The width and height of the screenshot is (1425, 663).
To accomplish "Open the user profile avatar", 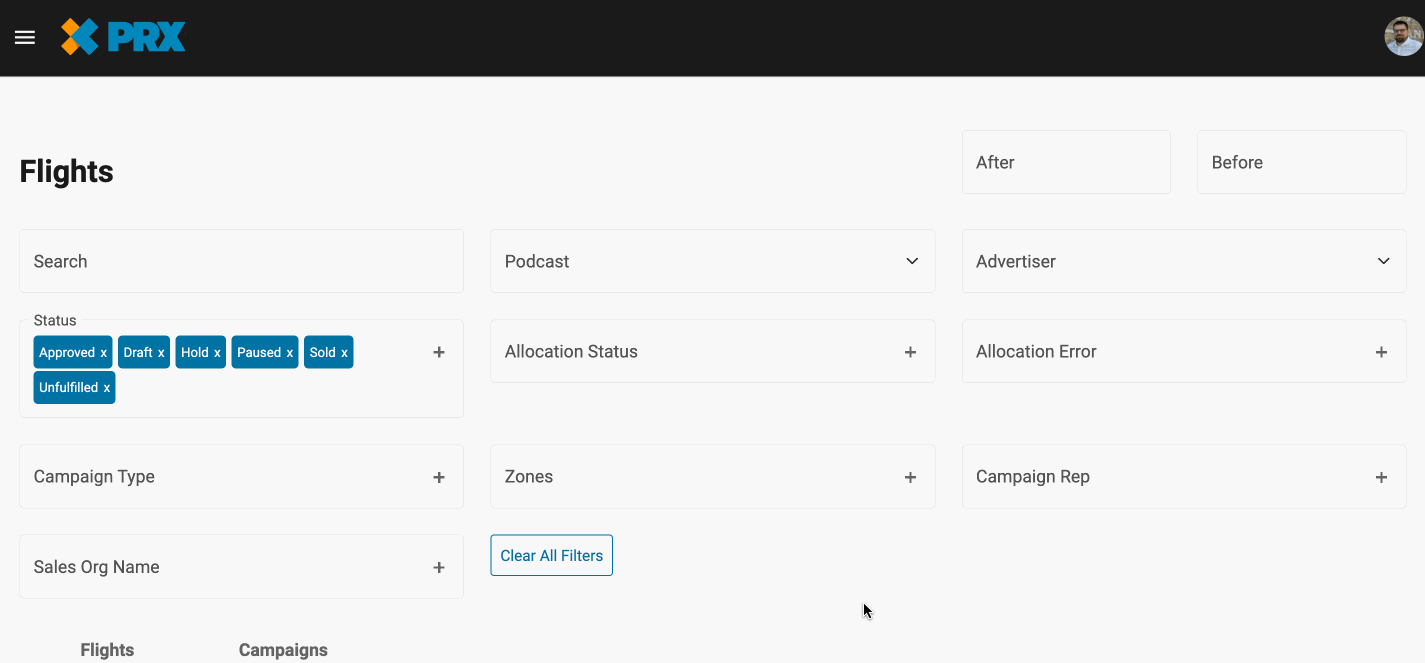I will click(1403, 37).
